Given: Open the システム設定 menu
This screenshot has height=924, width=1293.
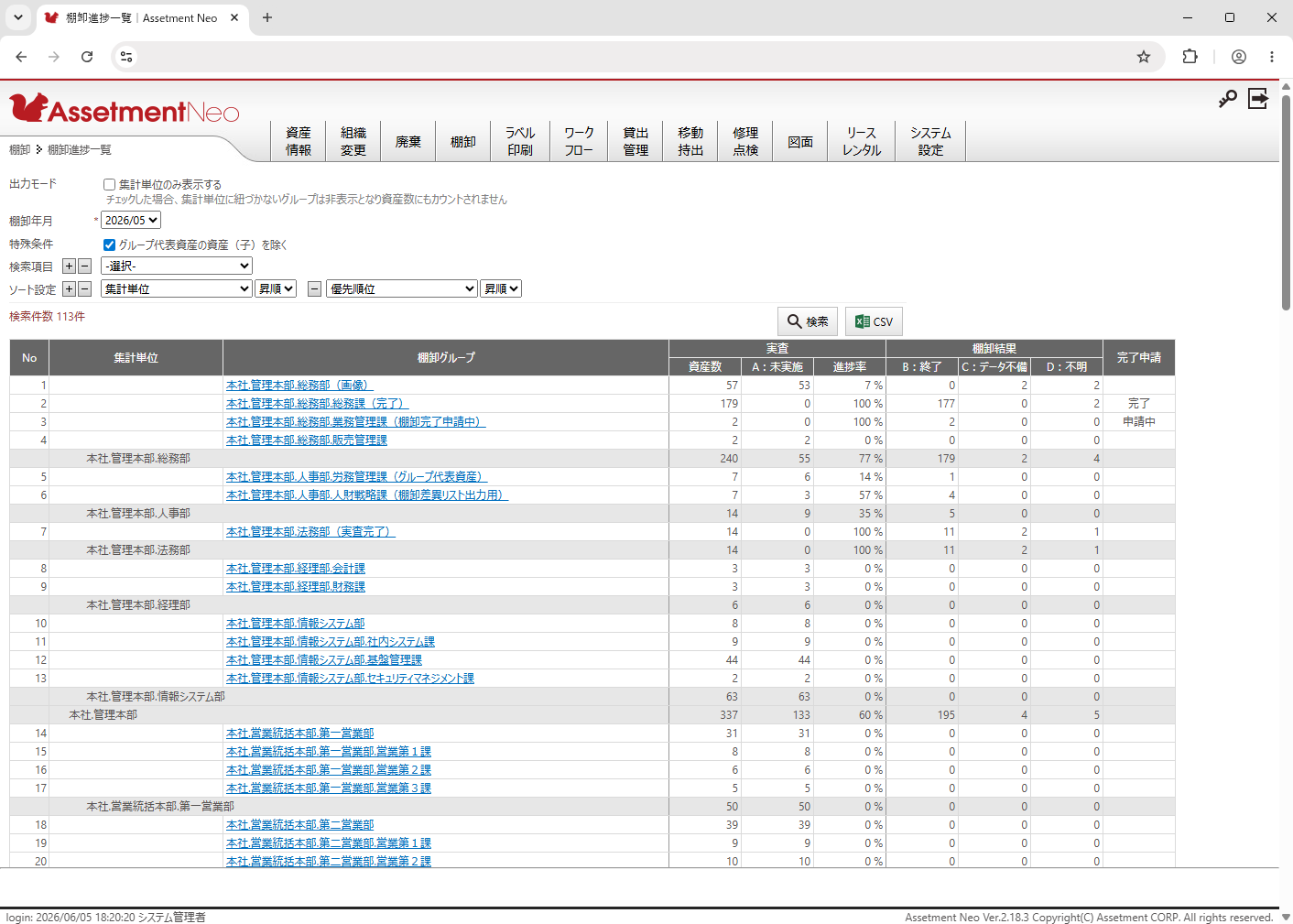Looking at the screenshot, I should 930,142.
